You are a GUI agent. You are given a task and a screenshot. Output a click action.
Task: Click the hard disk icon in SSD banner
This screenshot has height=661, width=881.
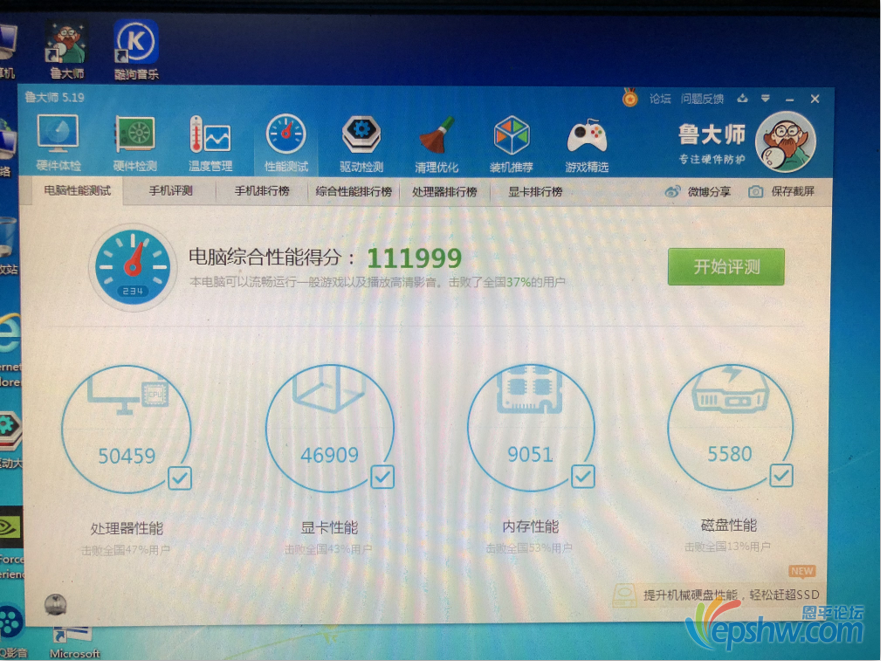click(x=624, y=595)
